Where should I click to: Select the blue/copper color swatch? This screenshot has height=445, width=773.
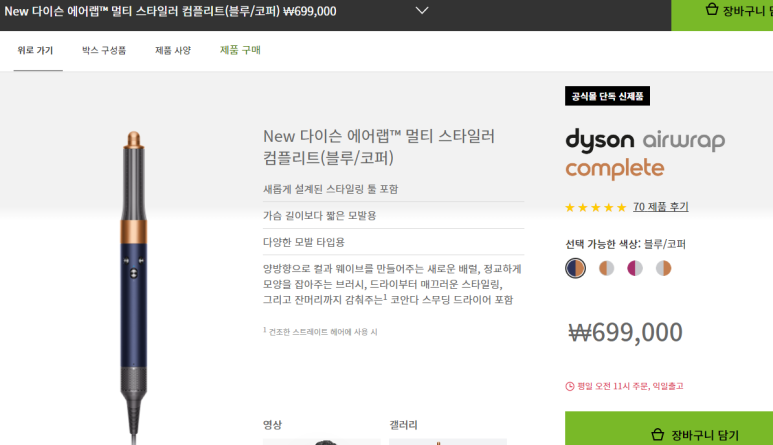(x=575, y=268)
